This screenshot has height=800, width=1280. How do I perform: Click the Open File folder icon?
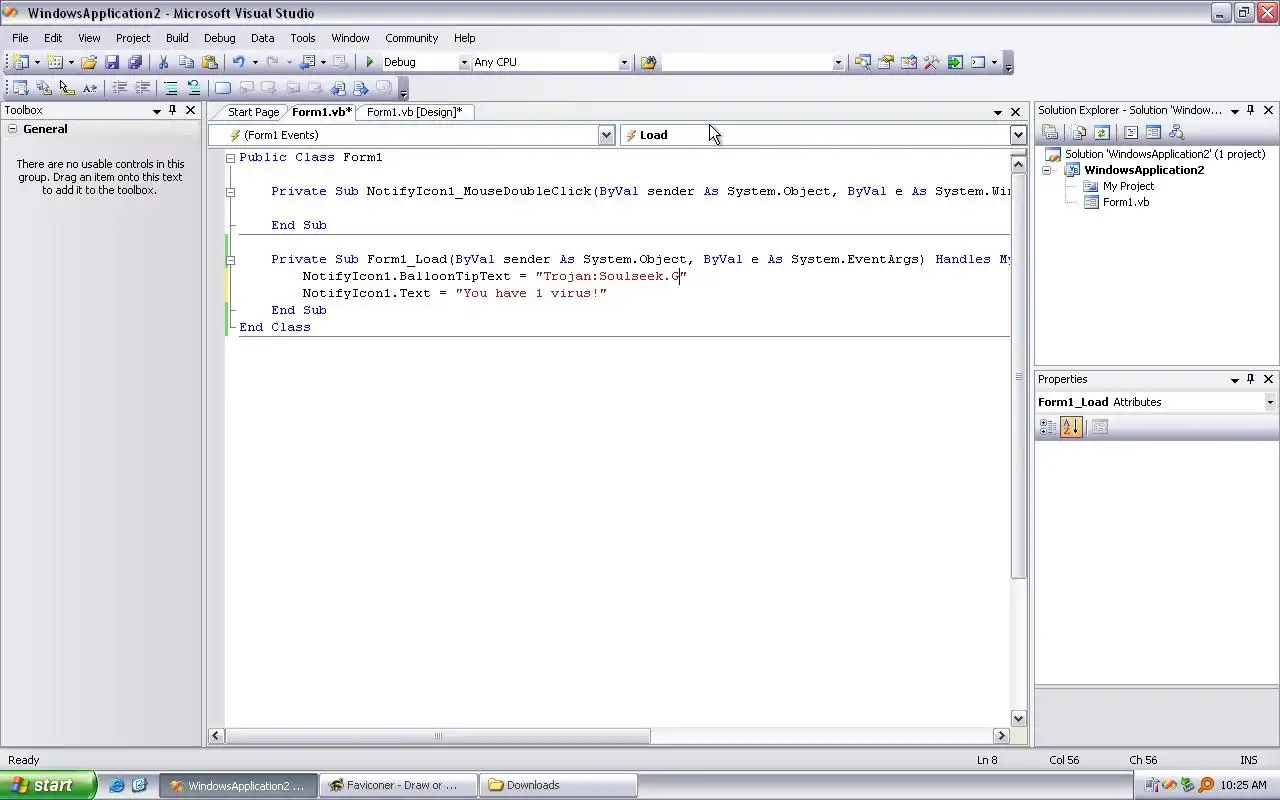(x=89, y=62)
